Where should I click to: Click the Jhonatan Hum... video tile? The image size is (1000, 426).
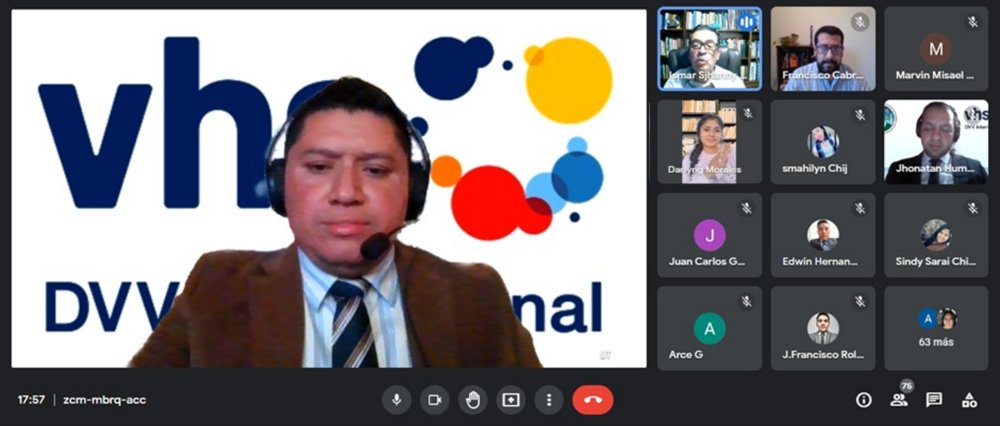tap(936, 141)
